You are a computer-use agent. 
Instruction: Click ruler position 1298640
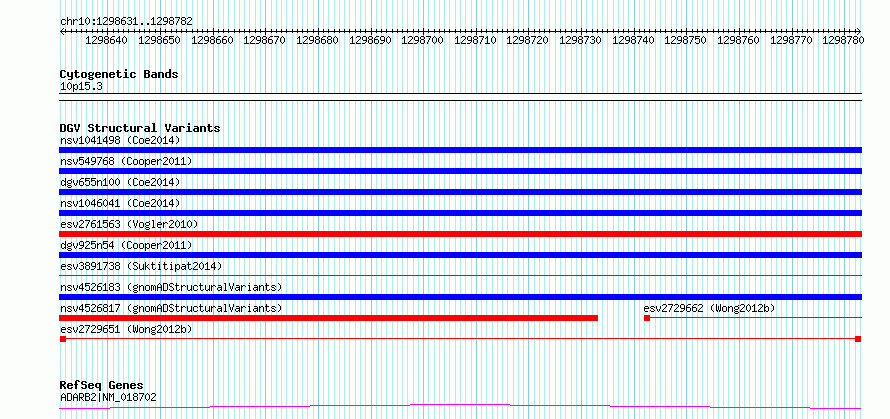click(x=107, y=40)
